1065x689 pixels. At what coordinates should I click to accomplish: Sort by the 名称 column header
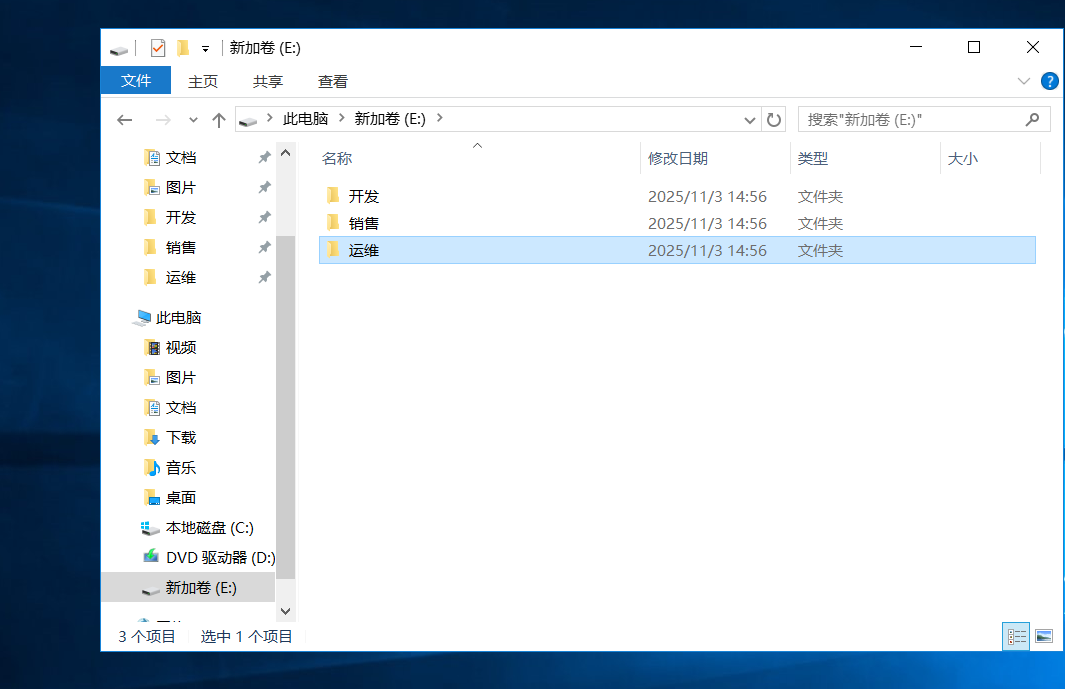click(337, 158)
